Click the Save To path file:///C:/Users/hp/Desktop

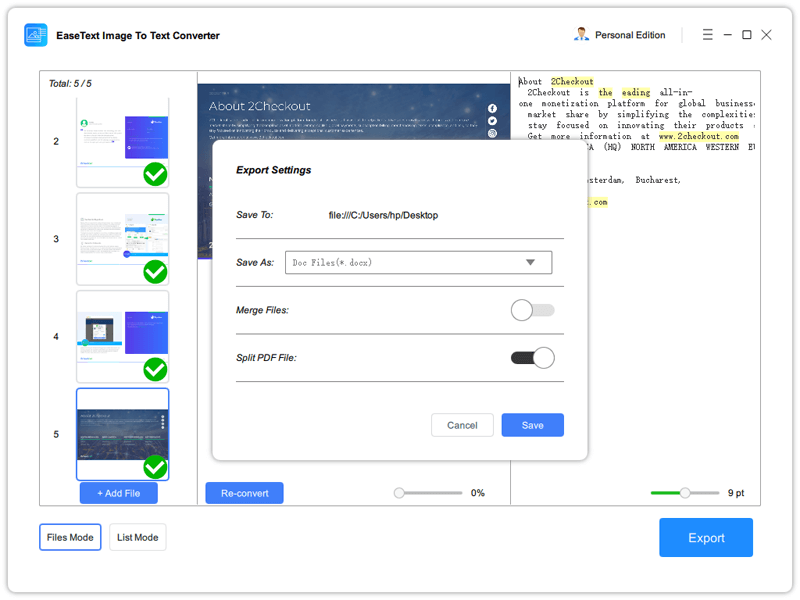point(383,215)
